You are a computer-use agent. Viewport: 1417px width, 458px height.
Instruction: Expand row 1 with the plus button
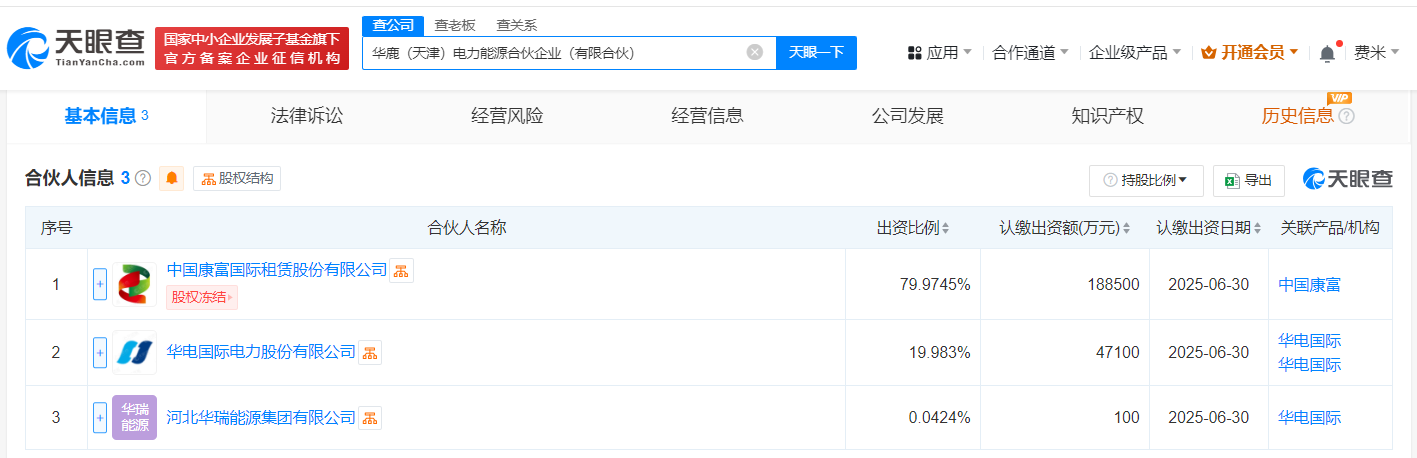[x=100, y=284]
